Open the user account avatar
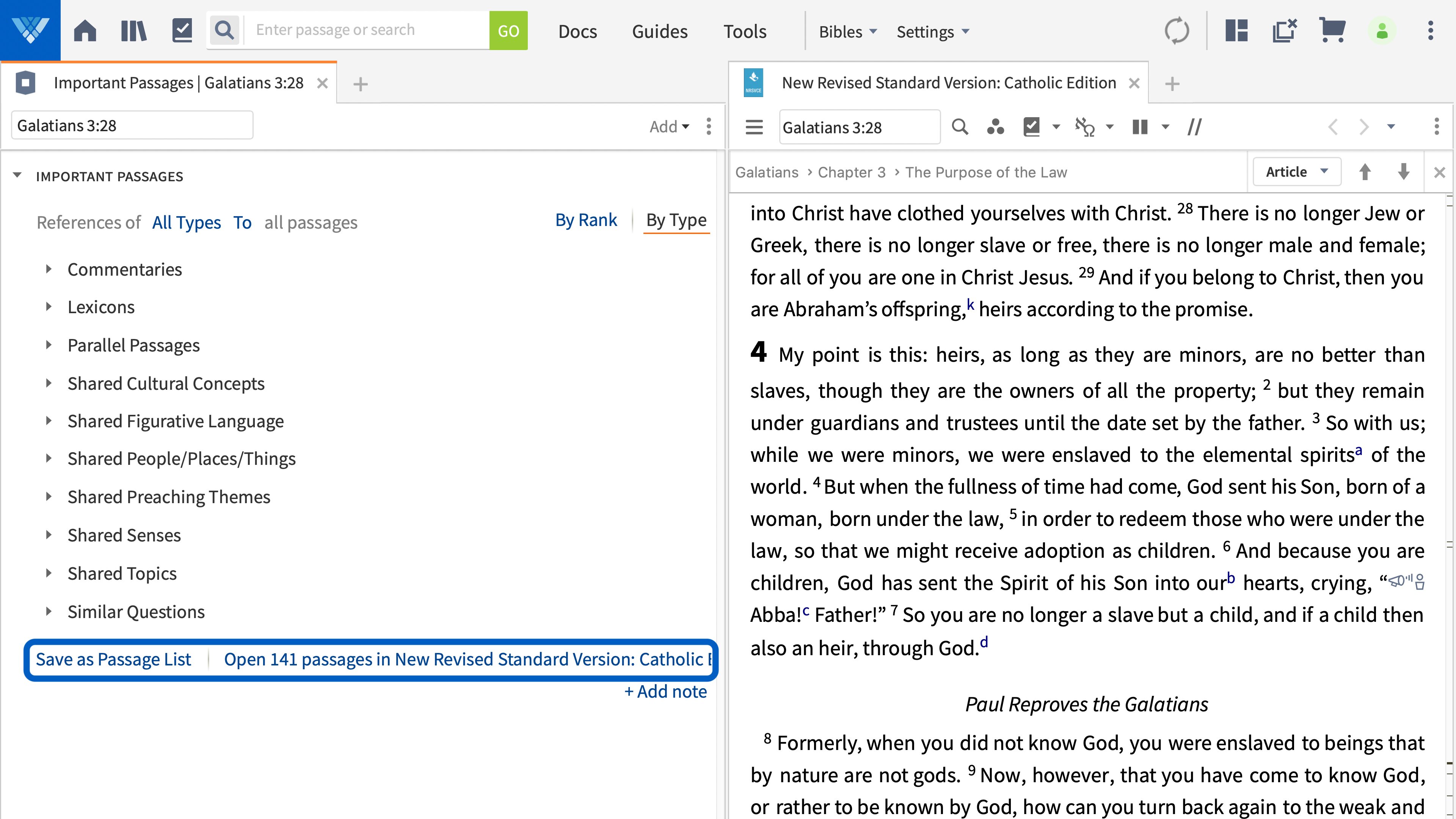 click(1382, 30)
